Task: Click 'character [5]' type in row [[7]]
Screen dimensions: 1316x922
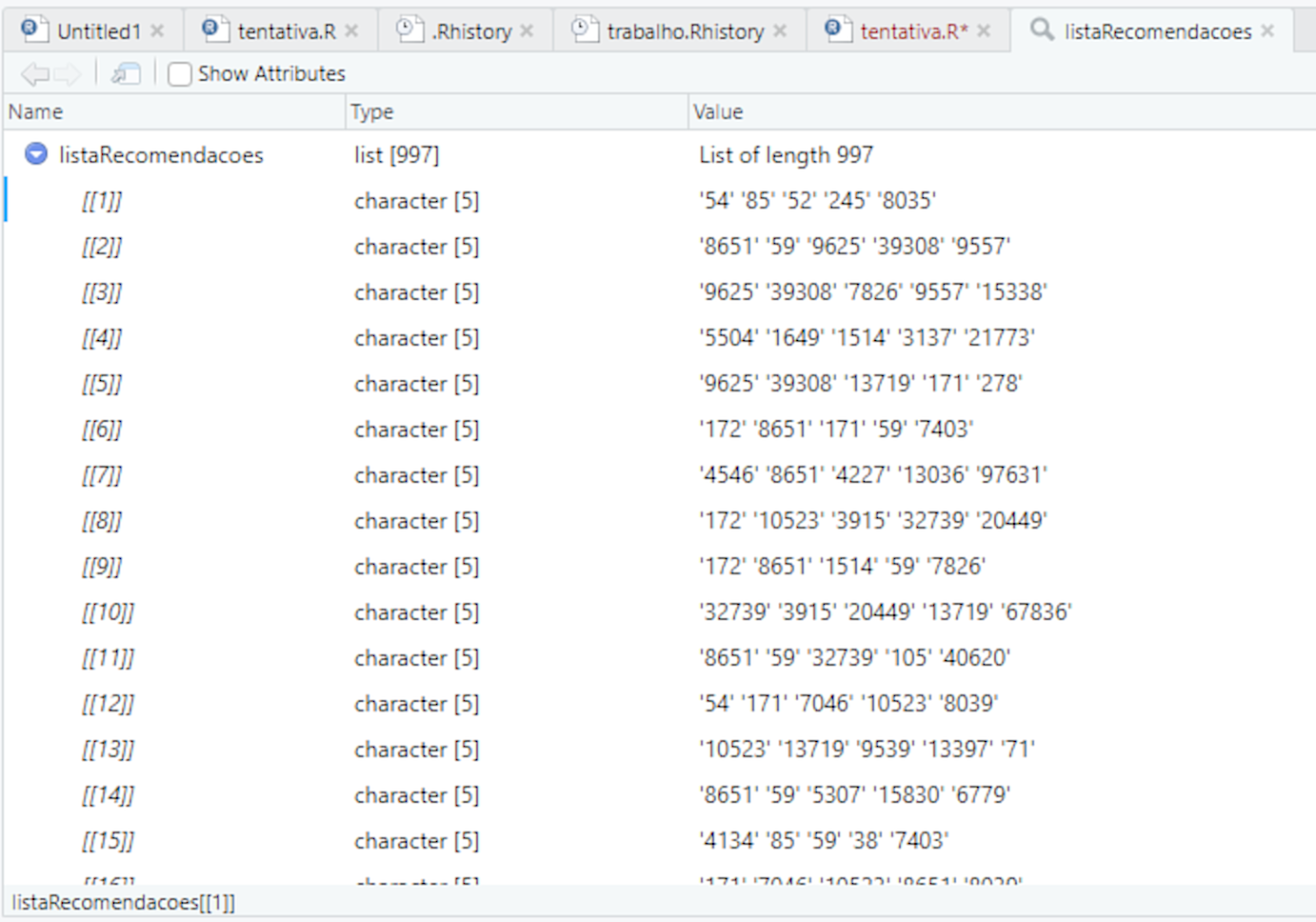Action: [417, 474]
